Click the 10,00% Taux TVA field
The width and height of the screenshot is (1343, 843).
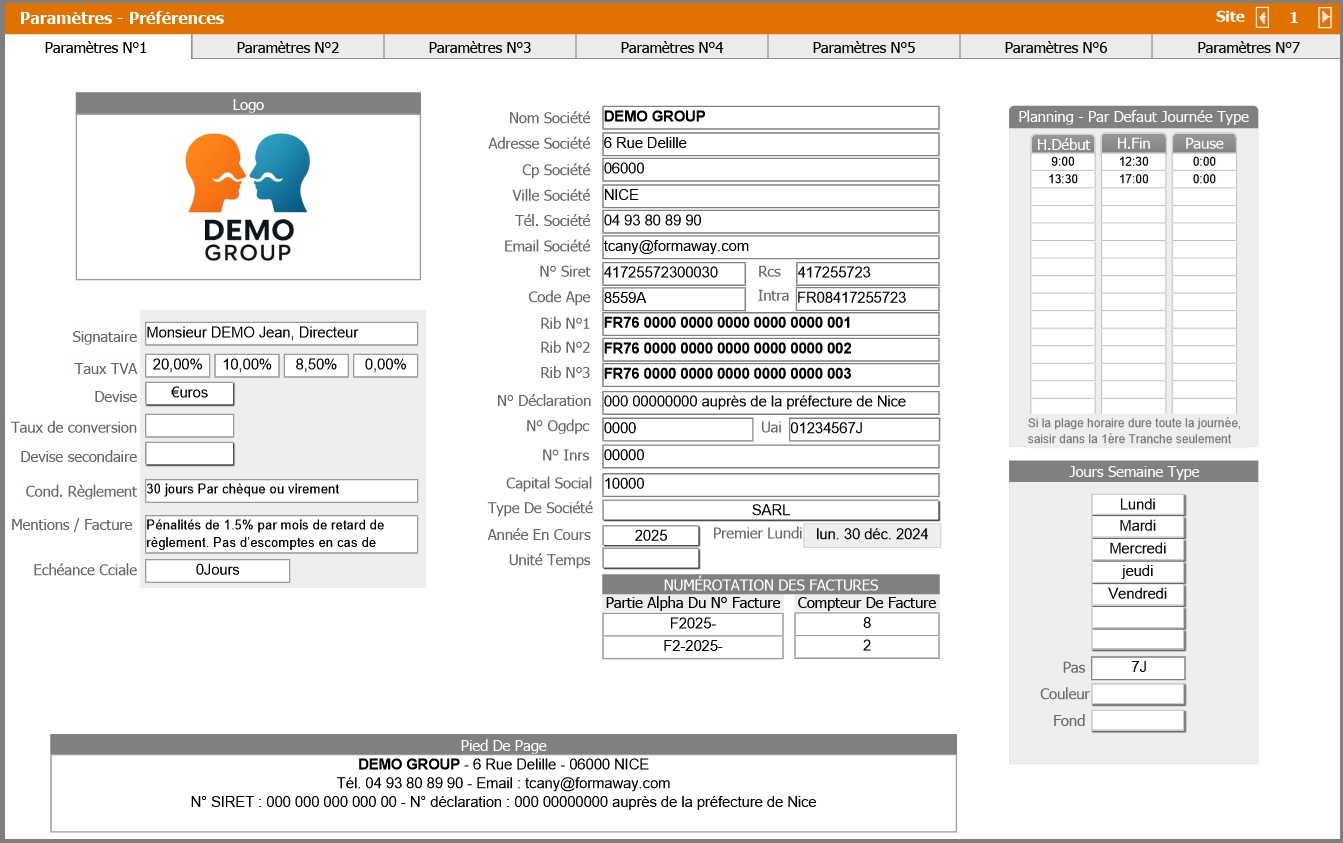pos(248,366)
